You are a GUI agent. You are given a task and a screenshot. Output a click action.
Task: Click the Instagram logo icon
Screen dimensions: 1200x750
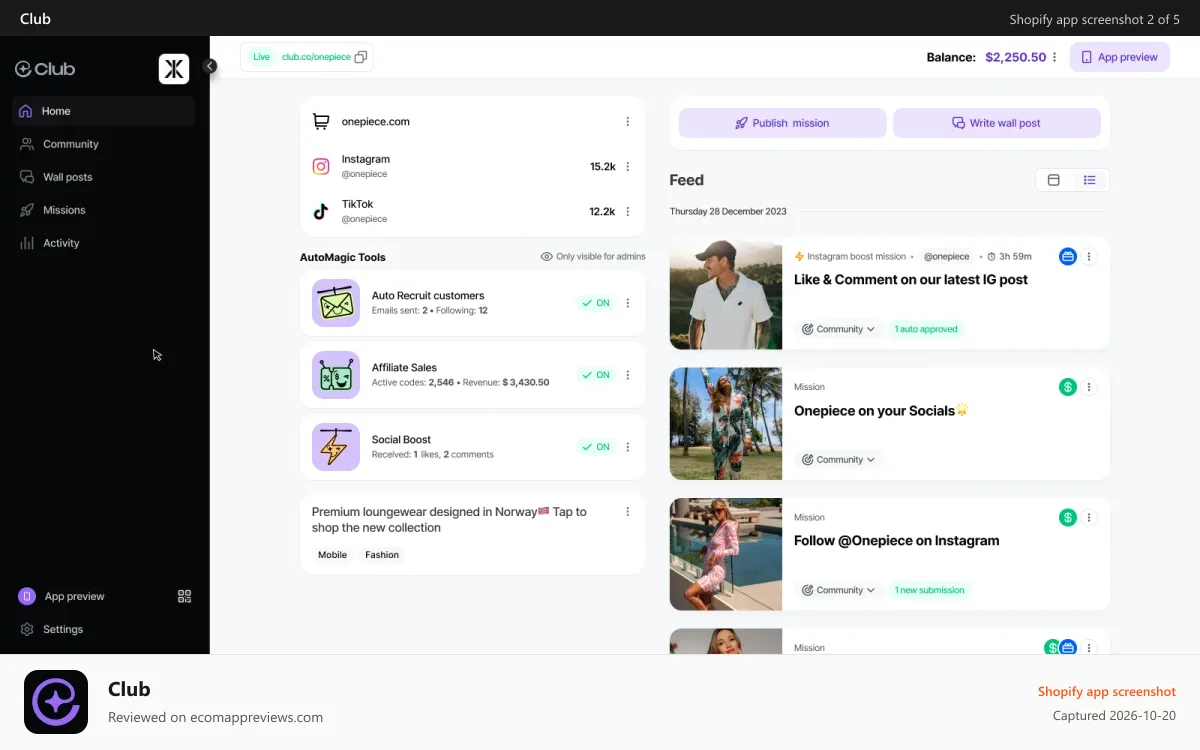(x=321, y=166)
